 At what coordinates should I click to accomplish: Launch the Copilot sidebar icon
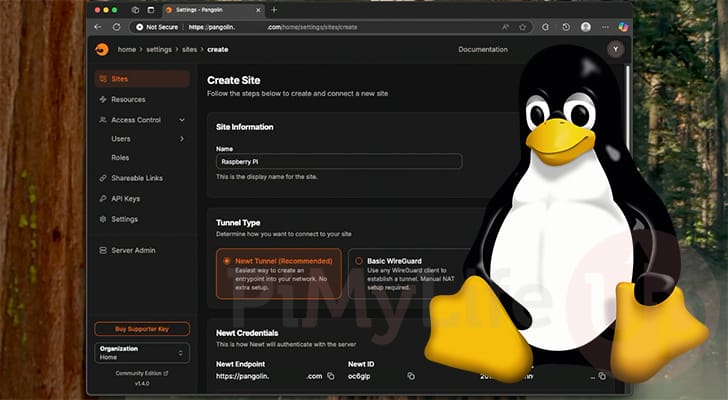(623, 27)
